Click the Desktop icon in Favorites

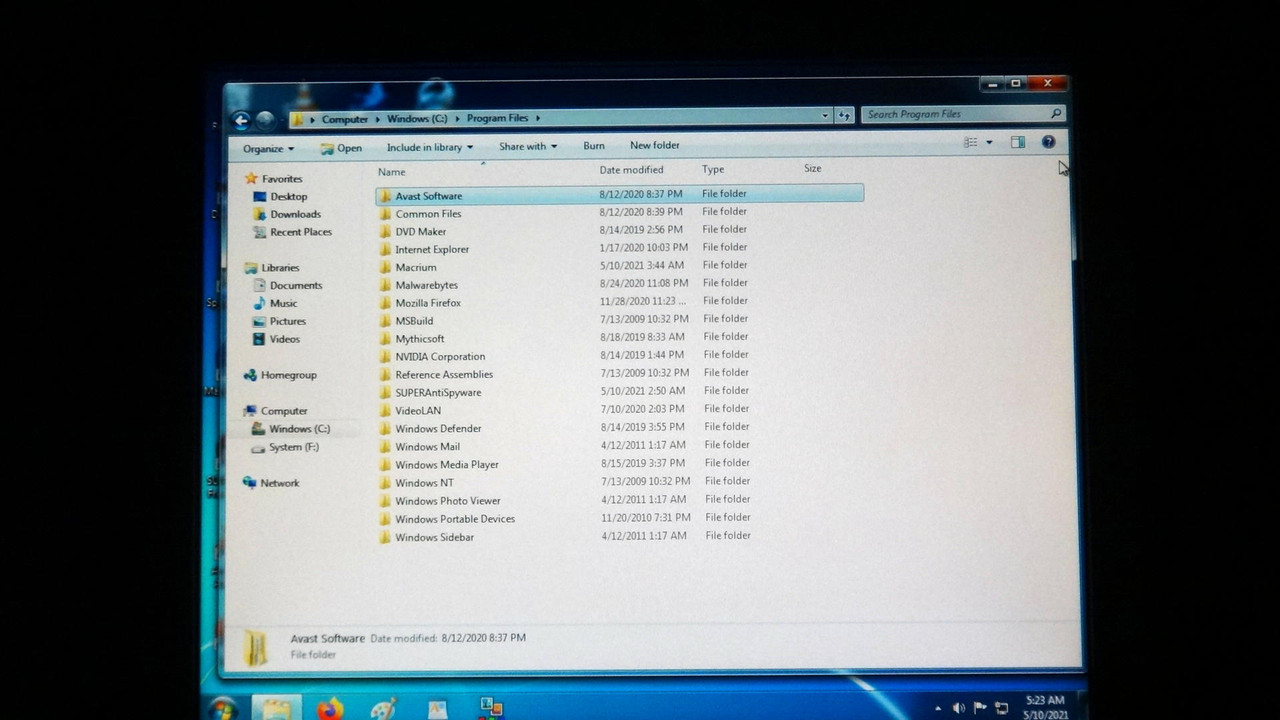[x=260, y=197]
